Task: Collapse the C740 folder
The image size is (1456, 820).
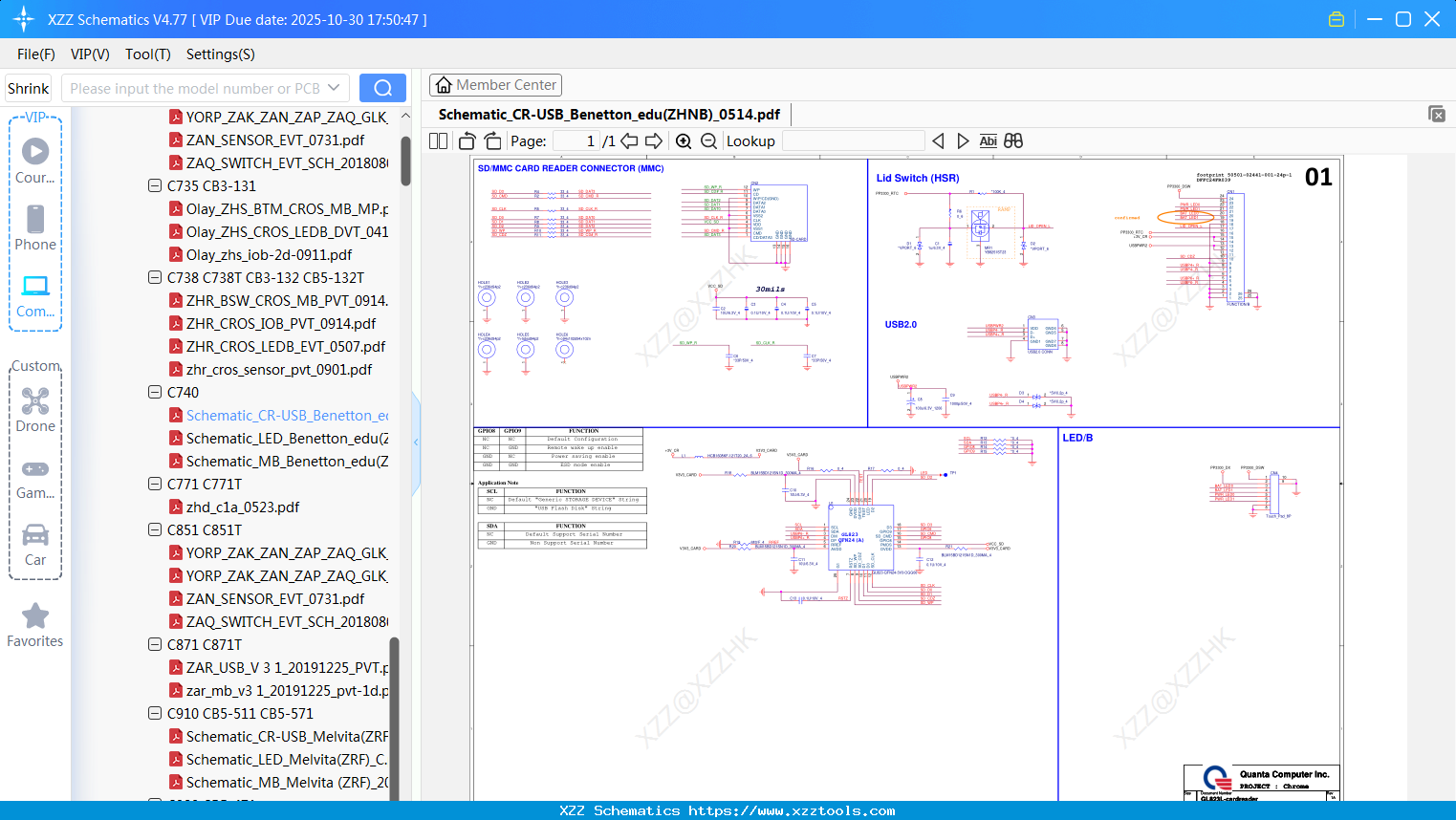Action: point(155,392)
